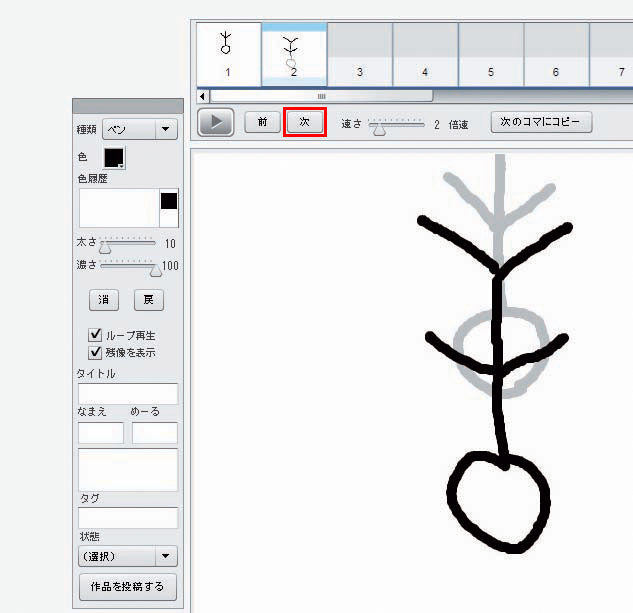The width and height of the screenshot is (633, 613).
Task: Adjust the 速さ speed slider
Action: (379, 130)
